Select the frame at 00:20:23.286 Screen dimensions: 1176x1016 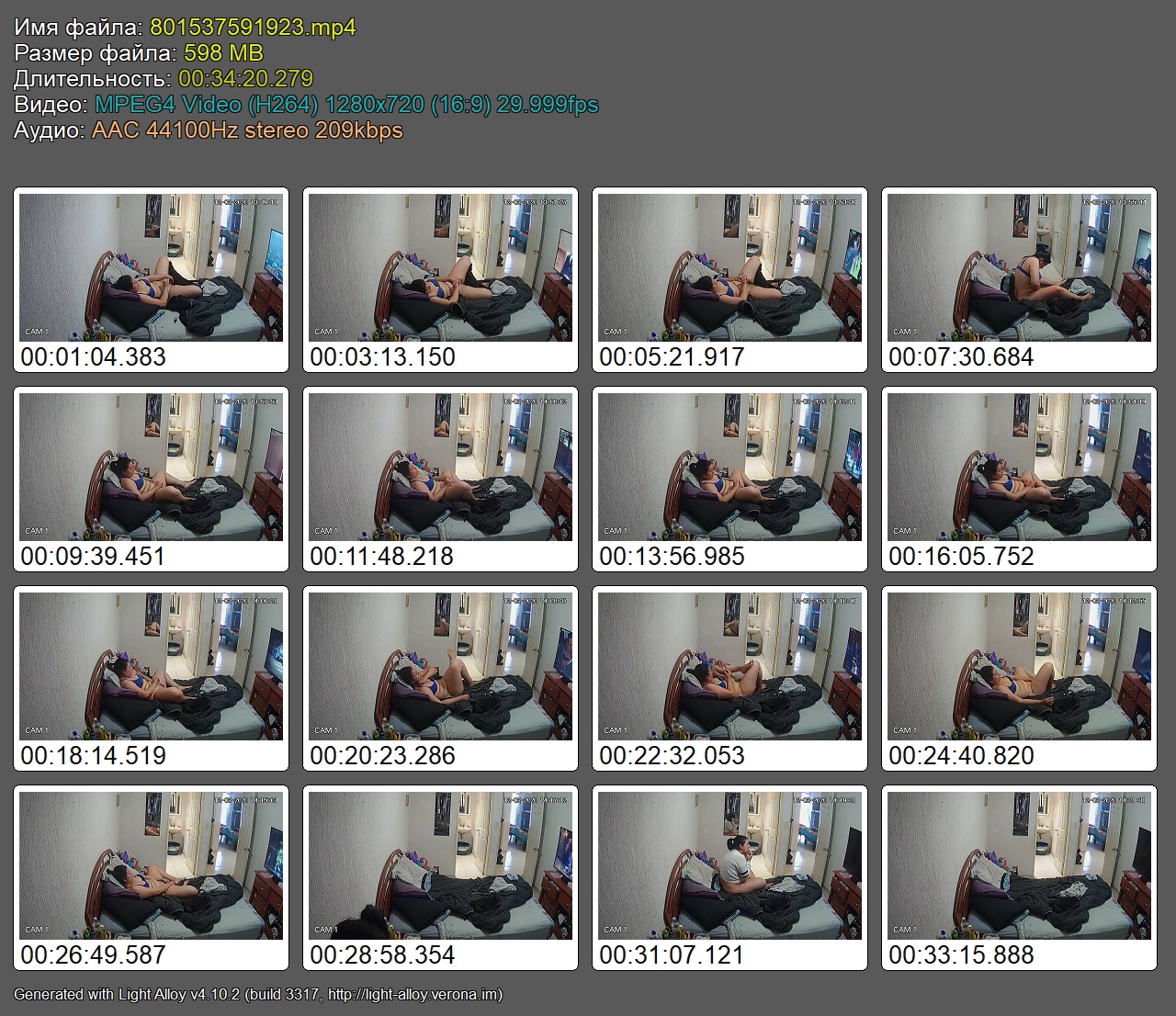[x=440, y=666]
